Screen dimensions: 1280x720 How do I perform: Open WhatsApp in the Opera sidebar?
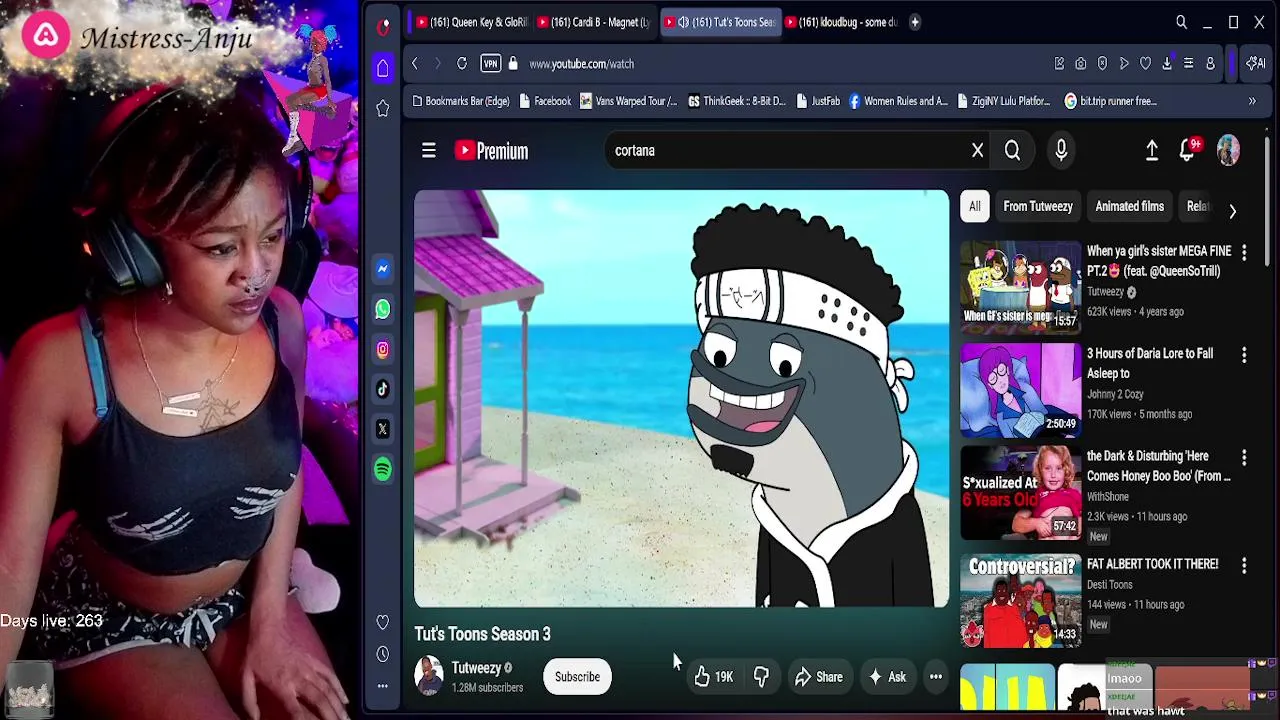click(x=383, y=309)
